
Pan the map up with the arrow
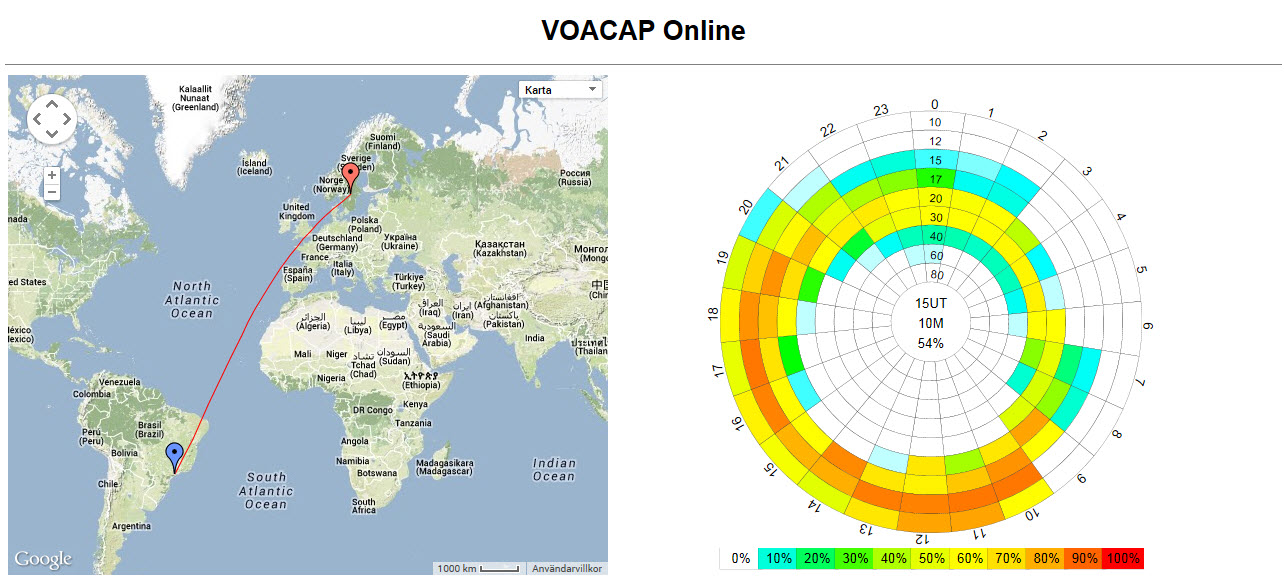point(51,104)
